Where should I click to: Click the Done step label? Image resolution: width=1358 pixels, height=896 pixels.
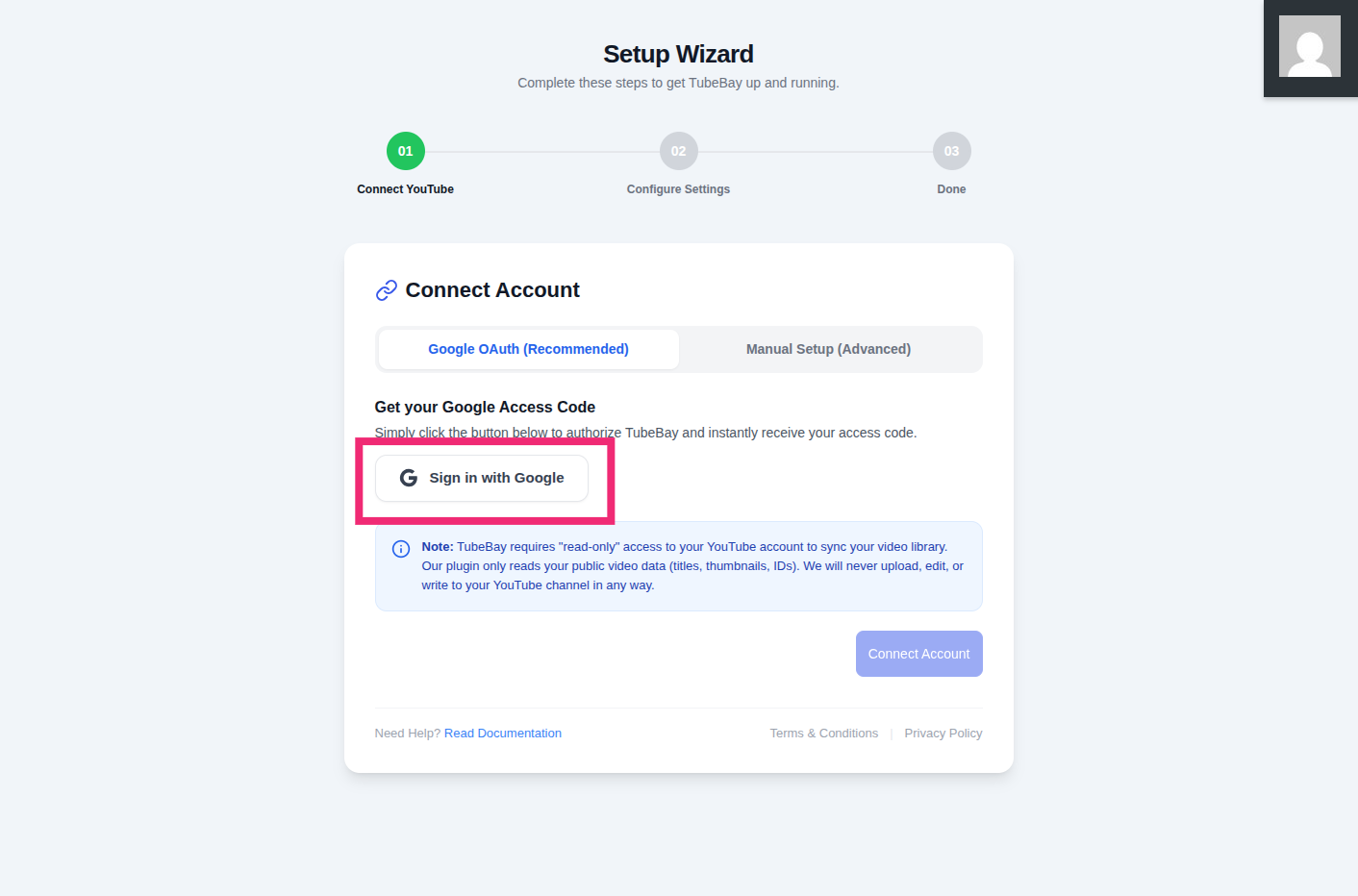coord(951,188)
